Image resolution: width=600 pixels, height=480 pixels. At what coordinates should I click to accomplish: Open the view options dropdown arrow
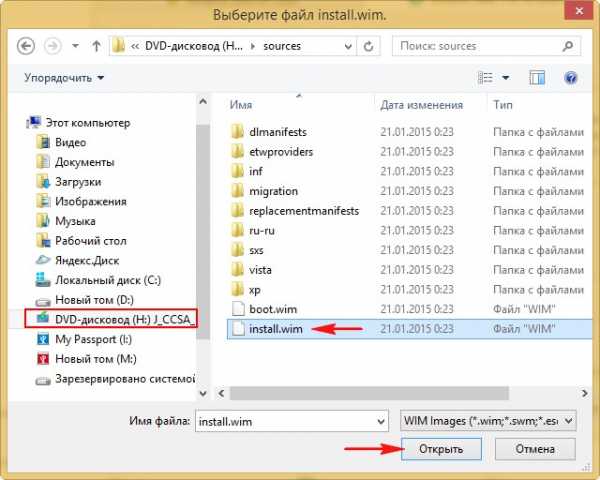pos(505,78)
